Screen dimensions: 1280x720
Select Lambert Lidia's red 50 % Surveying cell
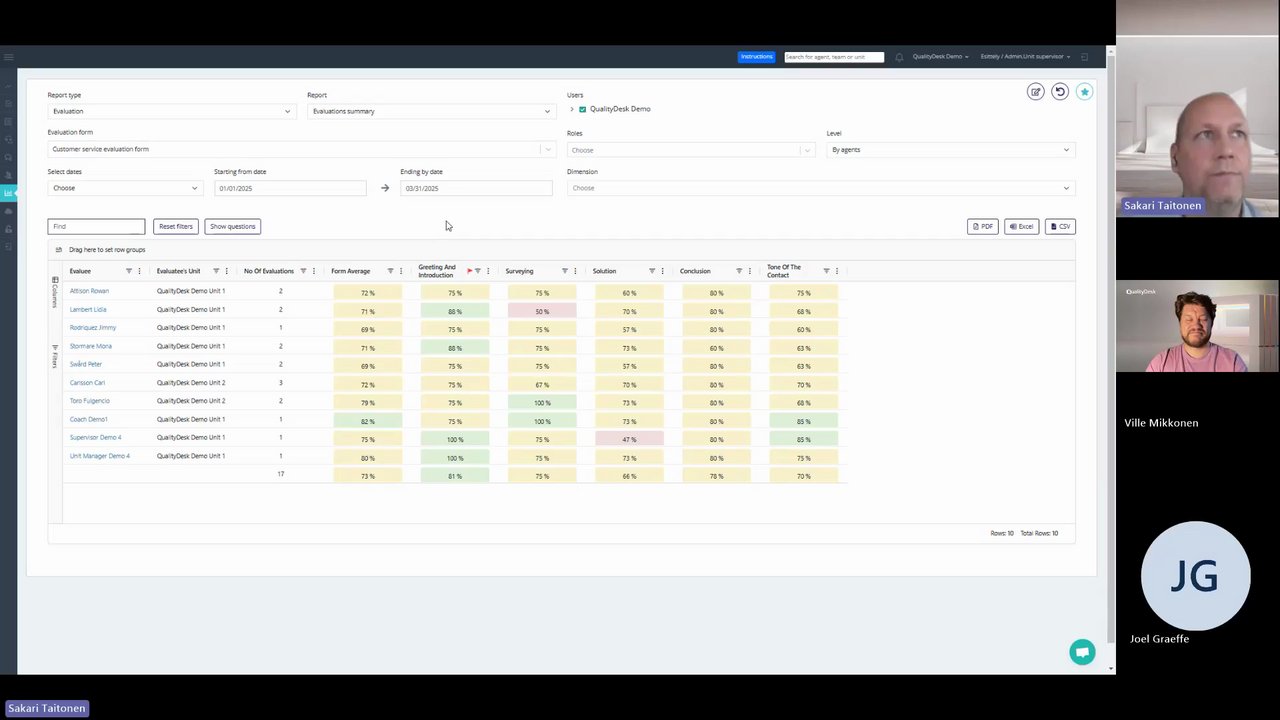[542, 311]
